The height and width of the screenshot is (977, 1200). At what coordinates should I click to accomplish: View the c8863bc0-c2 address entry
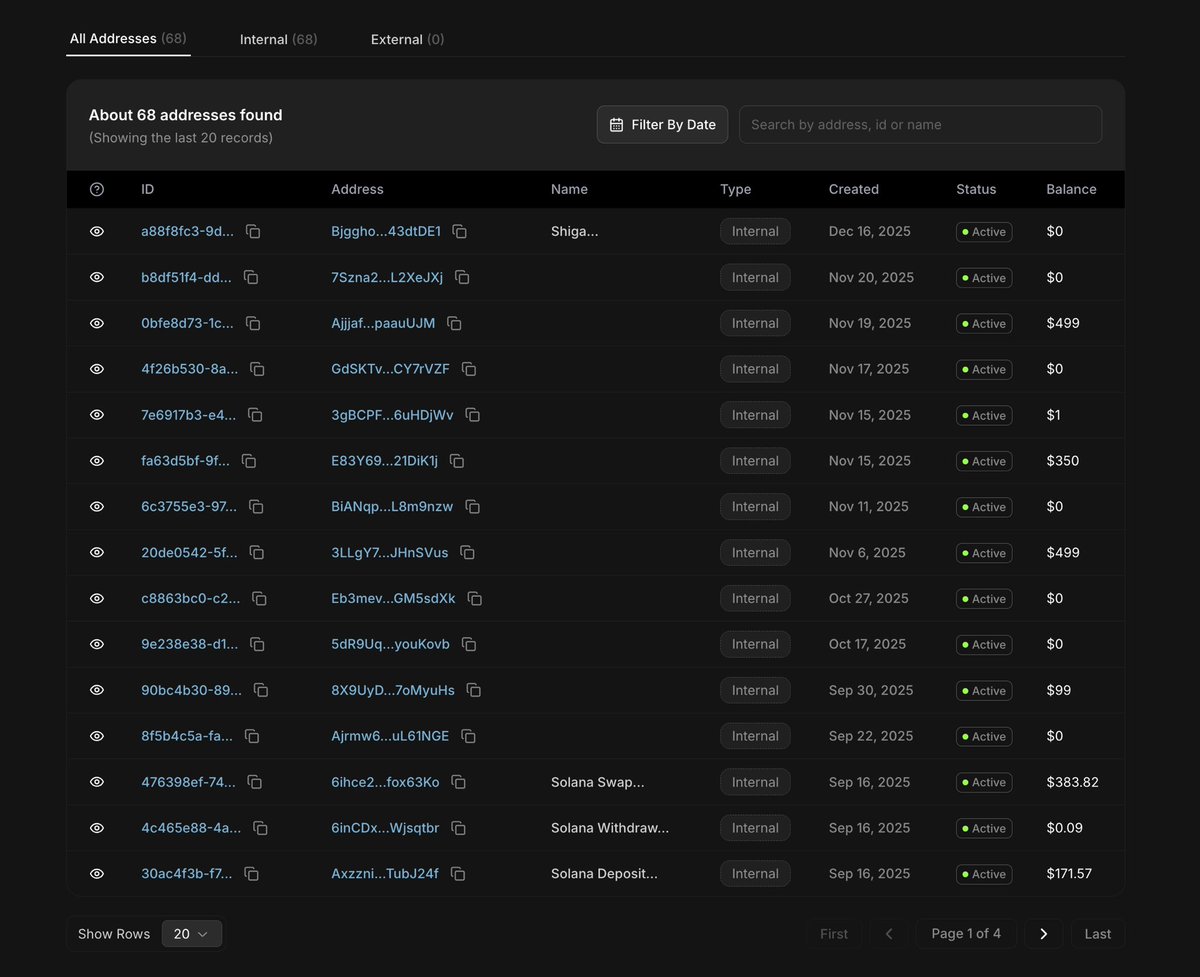(96, 598)
